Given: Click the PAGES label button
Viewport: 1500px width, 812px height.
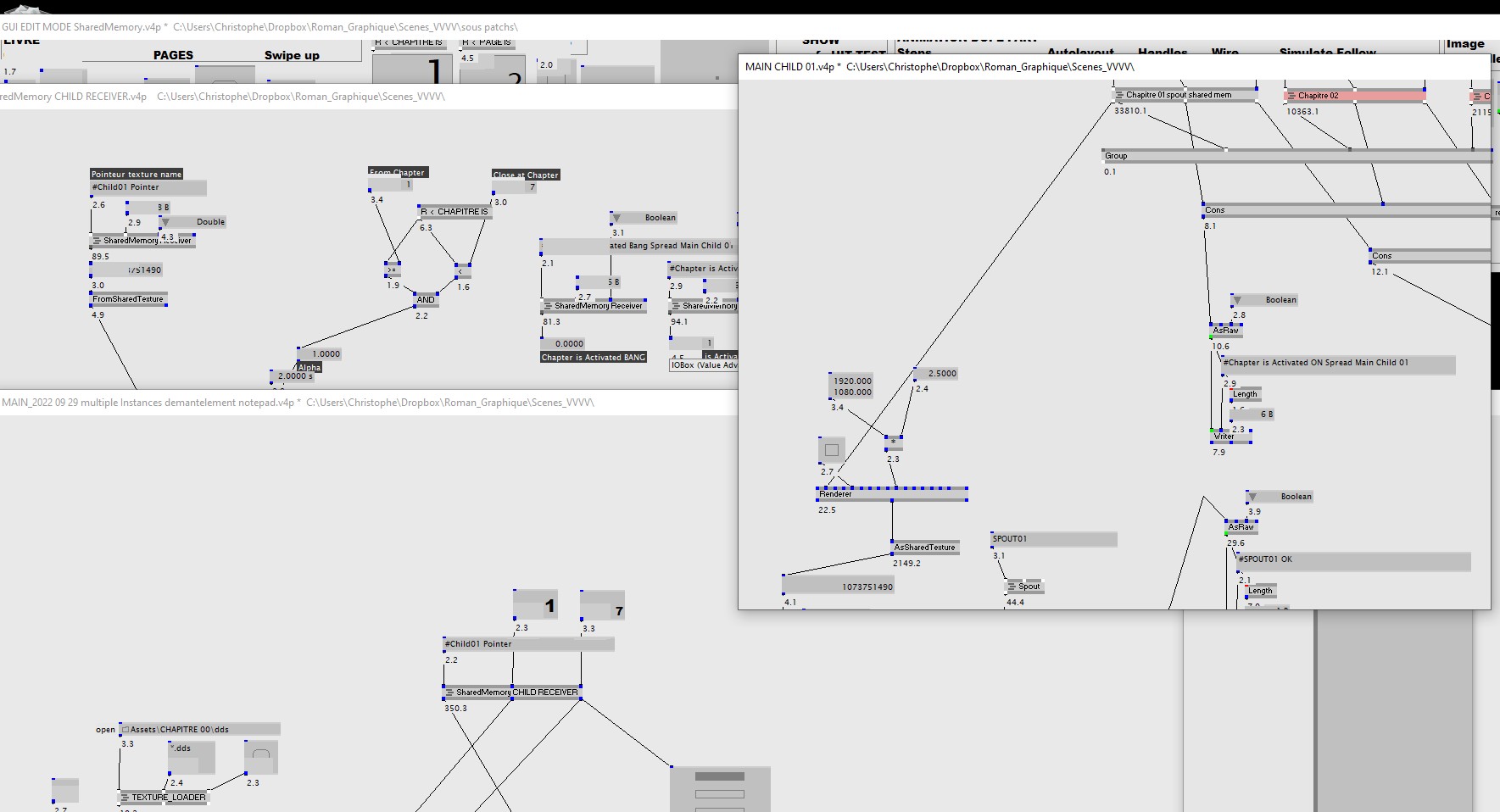Looking at the screenshot, I should [x=173, y=55].
